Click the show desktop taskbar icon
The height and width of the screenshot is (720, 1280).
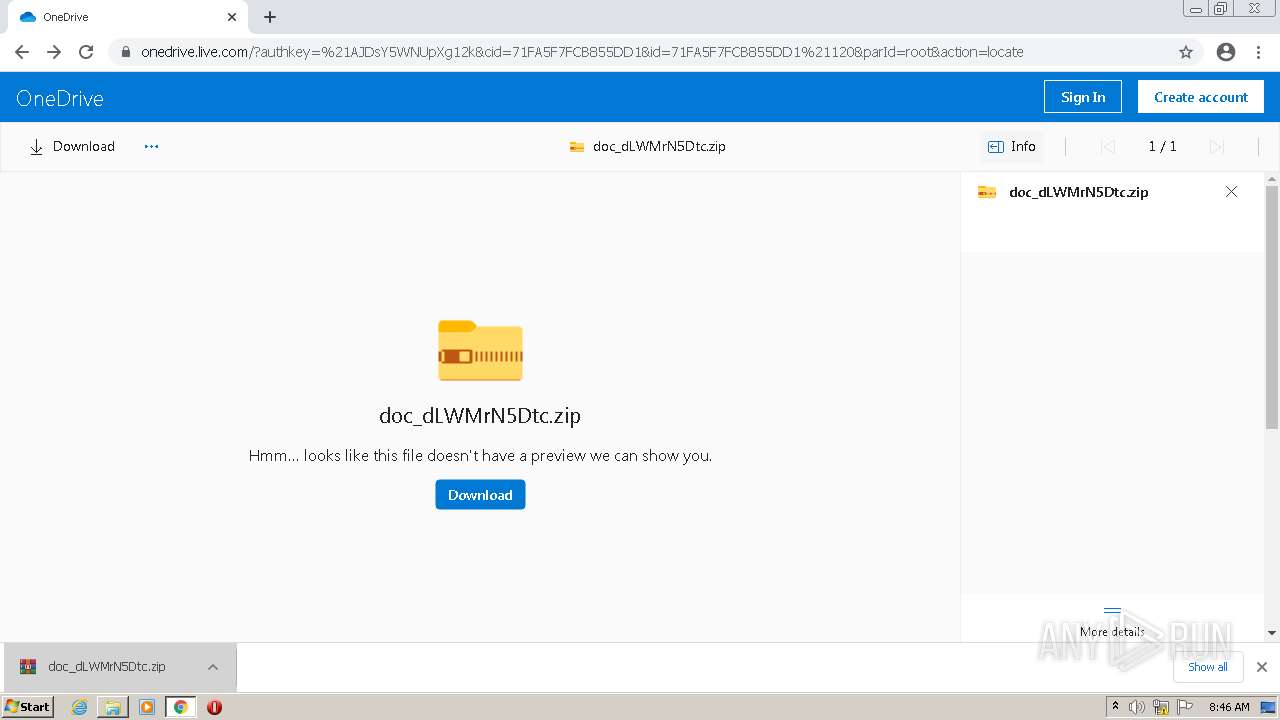[x=1268, y=707]
